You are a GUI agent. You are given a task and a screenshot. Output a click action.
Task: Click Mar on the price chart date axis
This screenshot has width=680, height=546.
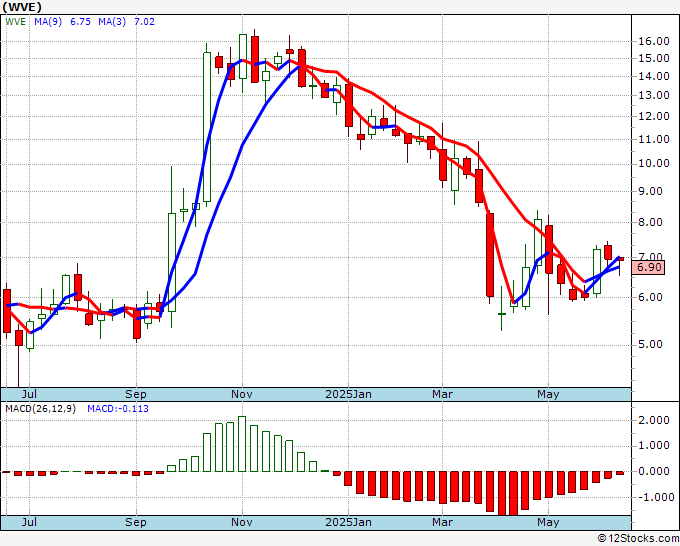click(442, 394)
